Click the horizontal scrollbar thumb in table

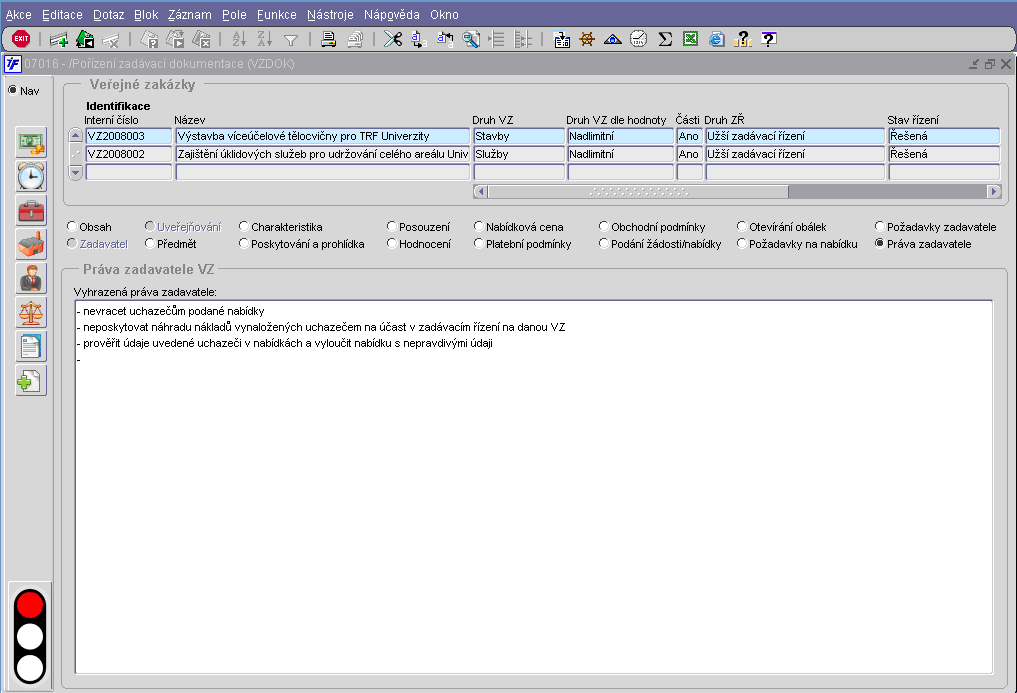[x=637, y=191]
